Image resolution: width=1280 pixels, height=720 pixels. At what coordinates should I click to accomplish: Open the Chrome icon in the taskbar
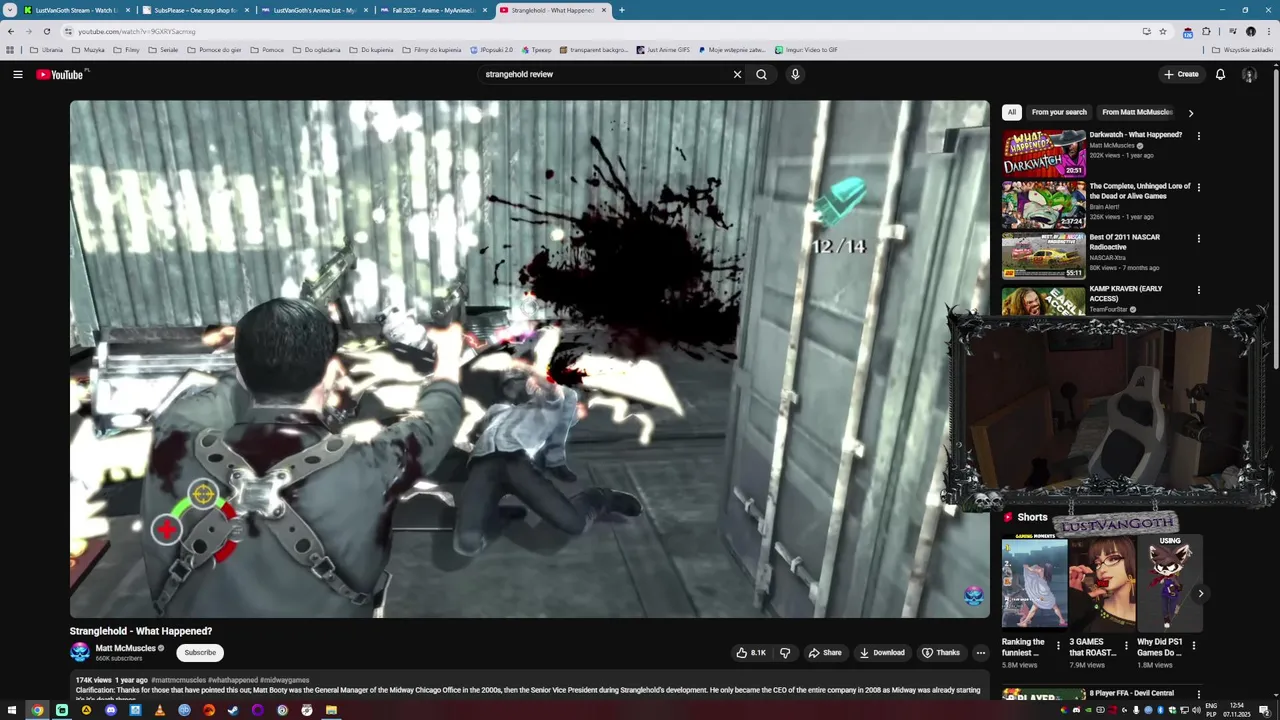37,710
